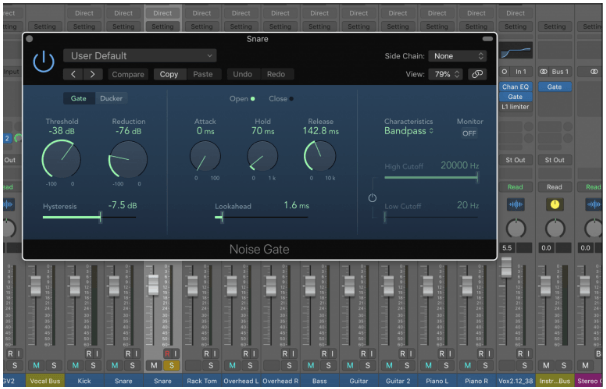Adjust the Threshold knob
Screen dimensions: 606x389
61,159
